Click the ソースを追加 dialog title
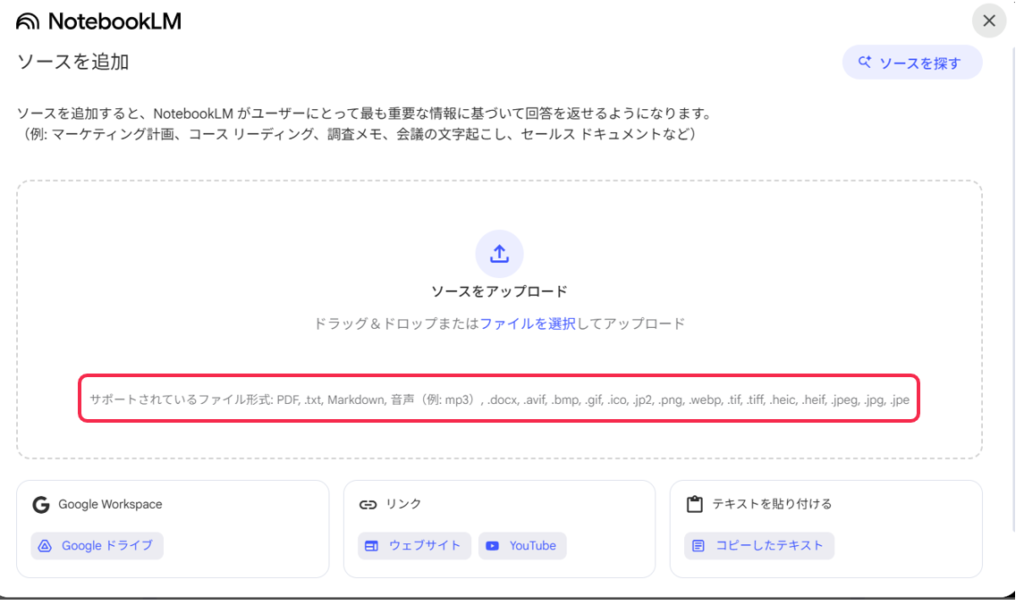The width and height of the screenshot is (1024, 605). pyautogui.click(x=73, y=62)
